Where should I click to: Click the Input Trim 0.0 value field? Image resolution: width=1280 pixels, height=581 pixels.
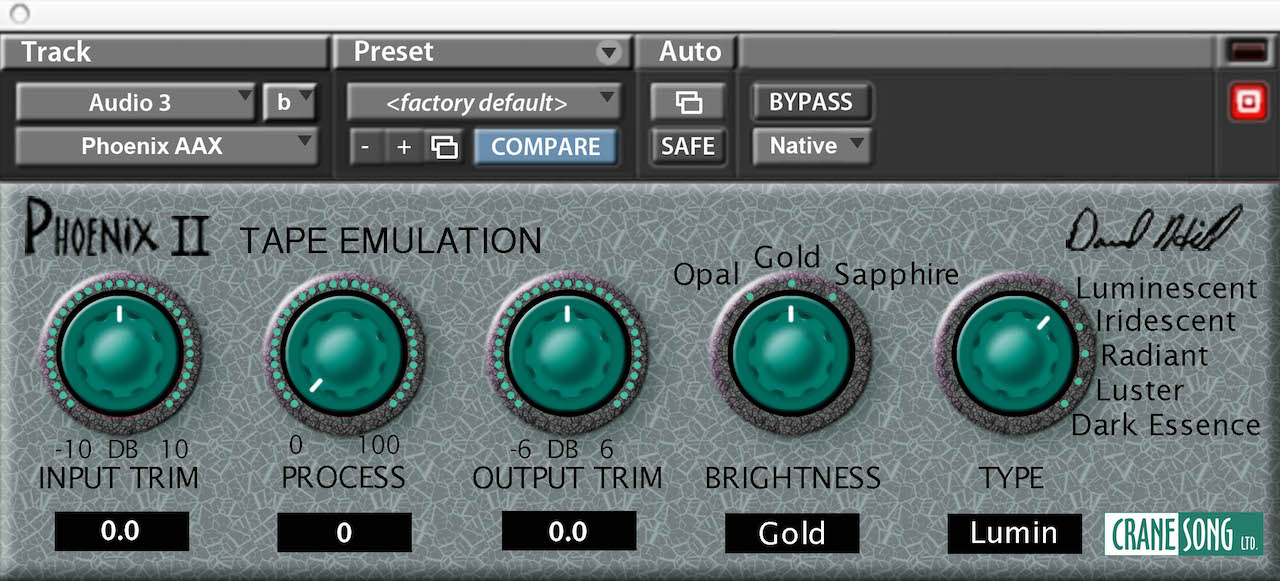pyautogui.click(x=121, y=532)
